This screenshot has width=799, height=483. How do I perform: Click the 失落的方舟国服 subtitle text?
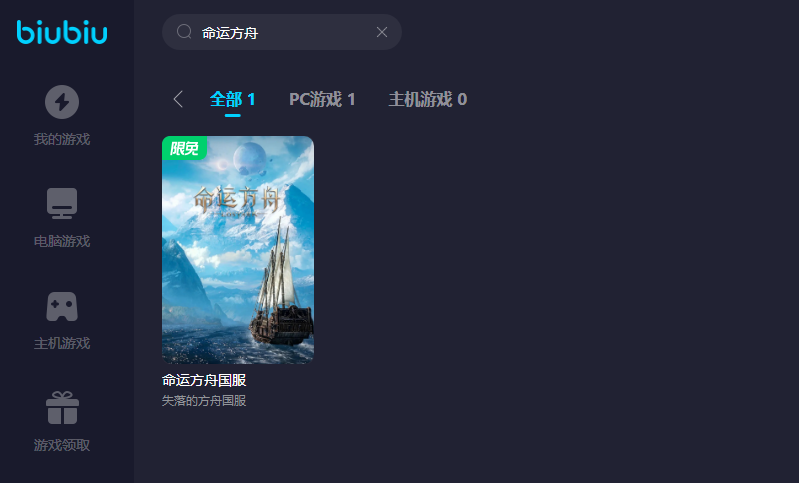(204, 400)
